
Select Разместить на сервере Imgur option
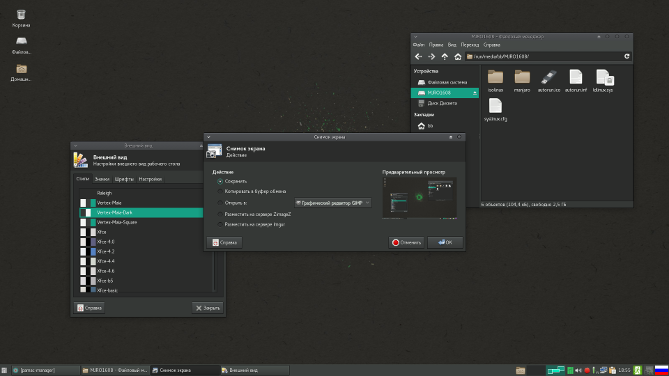[251, 224]
